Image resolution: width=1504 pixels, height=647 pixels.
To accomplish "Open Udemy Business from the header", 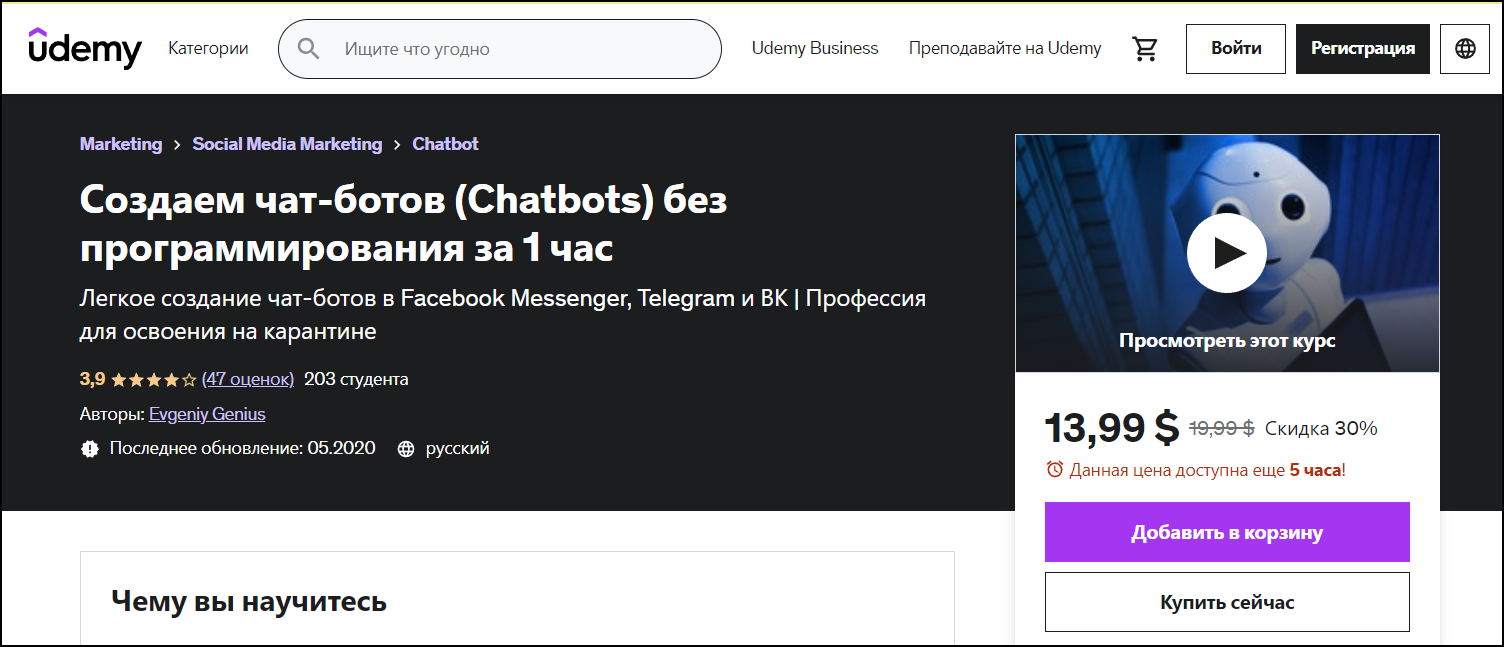I will (x=815, y=48).
